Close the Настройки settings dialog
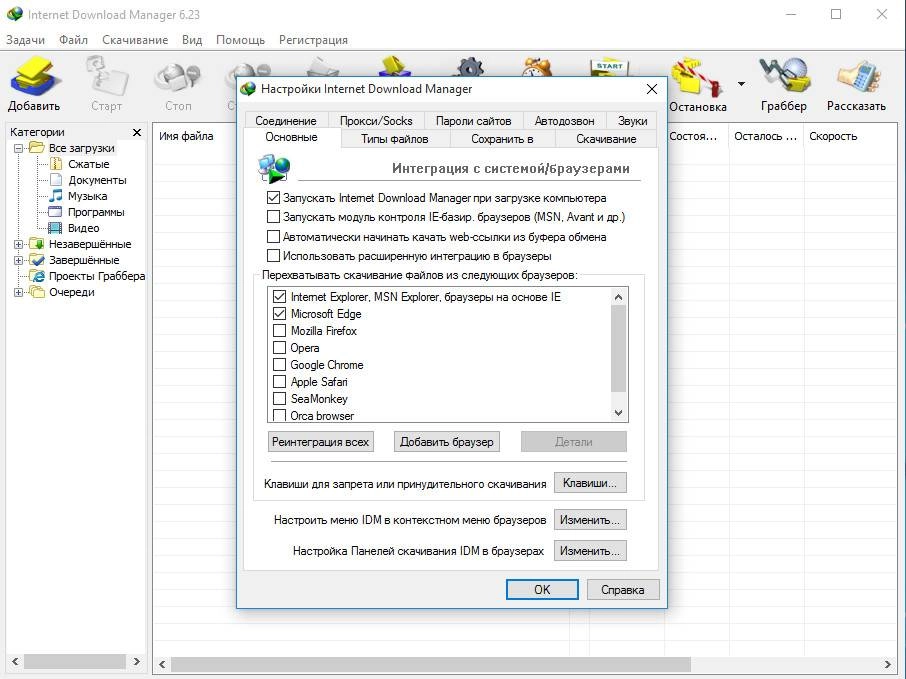The height and width of the screenshot is (679, 906). (652, 89)
